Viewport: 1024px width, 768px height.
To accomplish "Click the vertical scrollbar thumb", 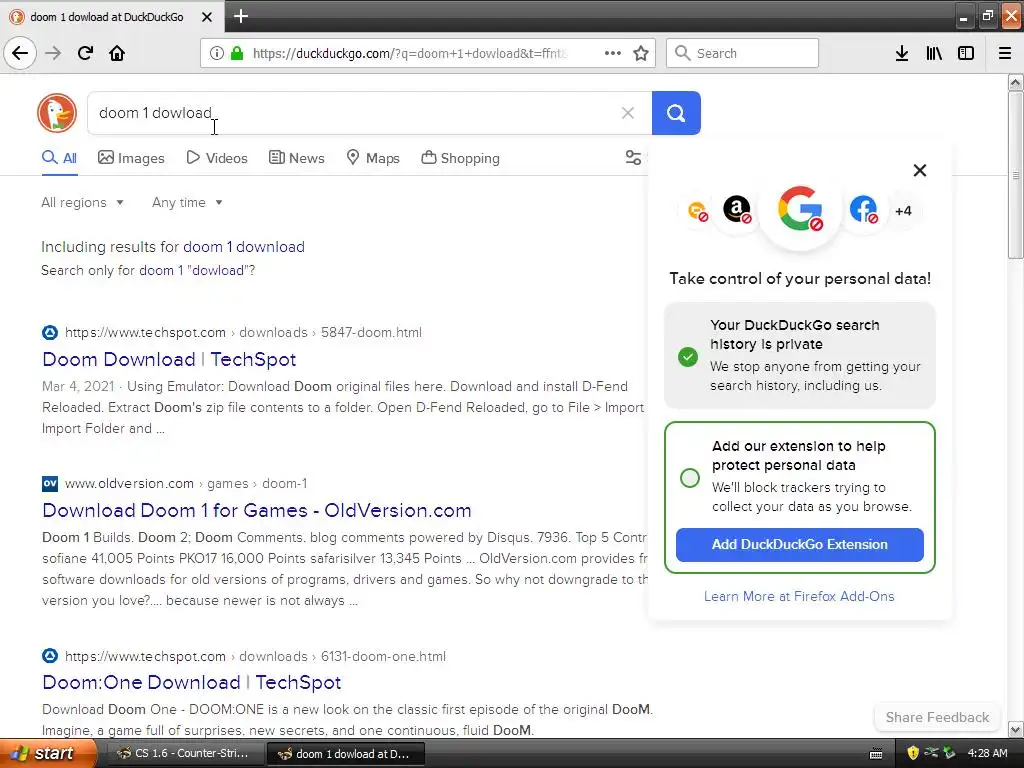I will [1015, 175].
